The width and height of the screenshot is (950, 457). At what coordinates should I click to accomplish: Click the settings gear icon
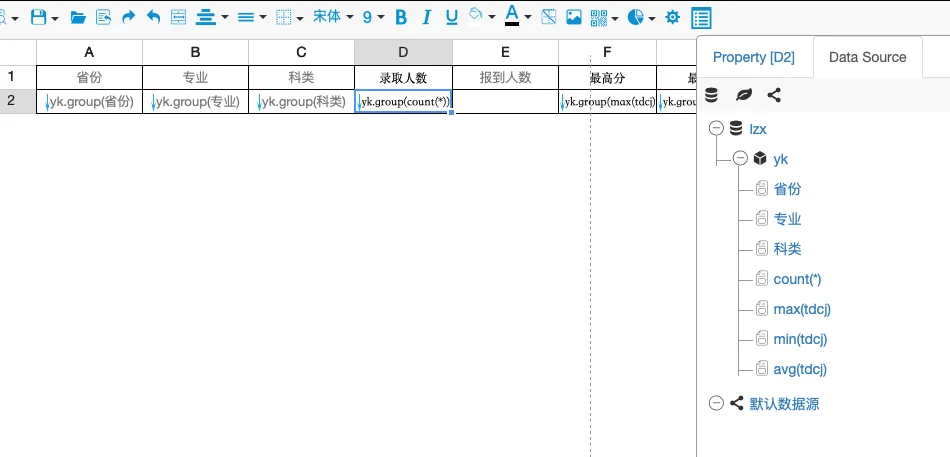(x=673, y=18)
